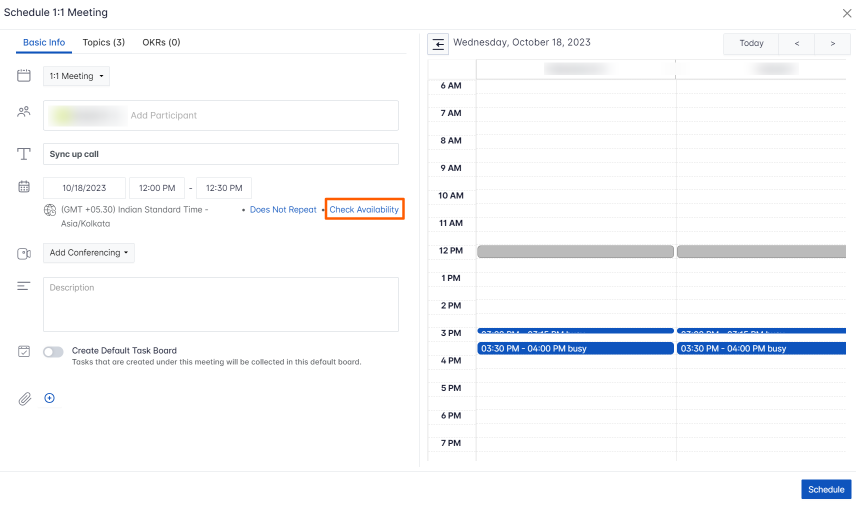Click the 7 PM time label
This screenshot has width=856, height=507.
point(451,443)
